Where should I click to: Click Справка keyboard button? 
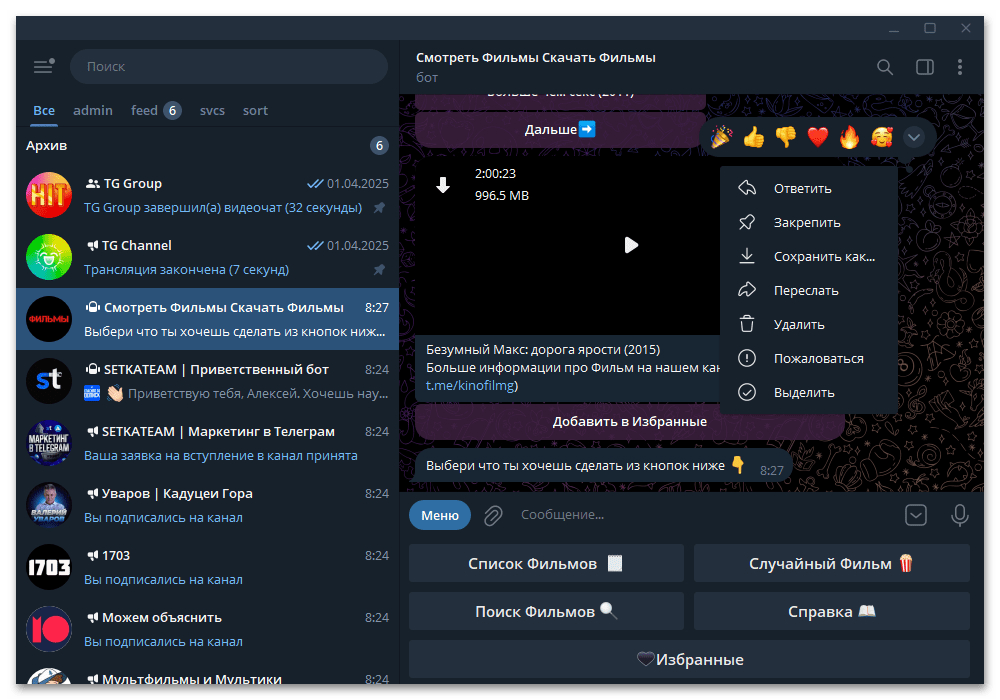(x=832, y=611)
